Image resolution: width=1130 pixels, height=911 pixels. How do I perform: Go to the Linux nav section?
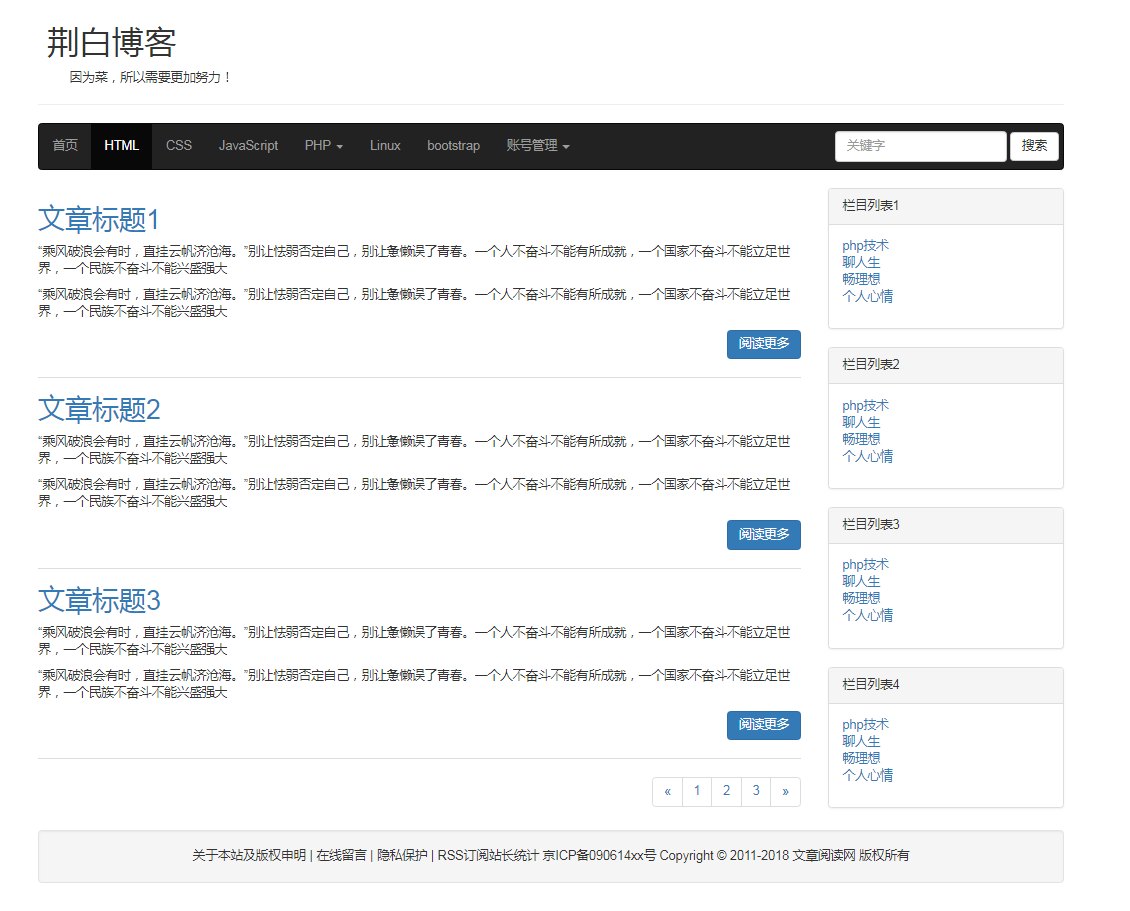pyautogui.click(x=385, y=146)
